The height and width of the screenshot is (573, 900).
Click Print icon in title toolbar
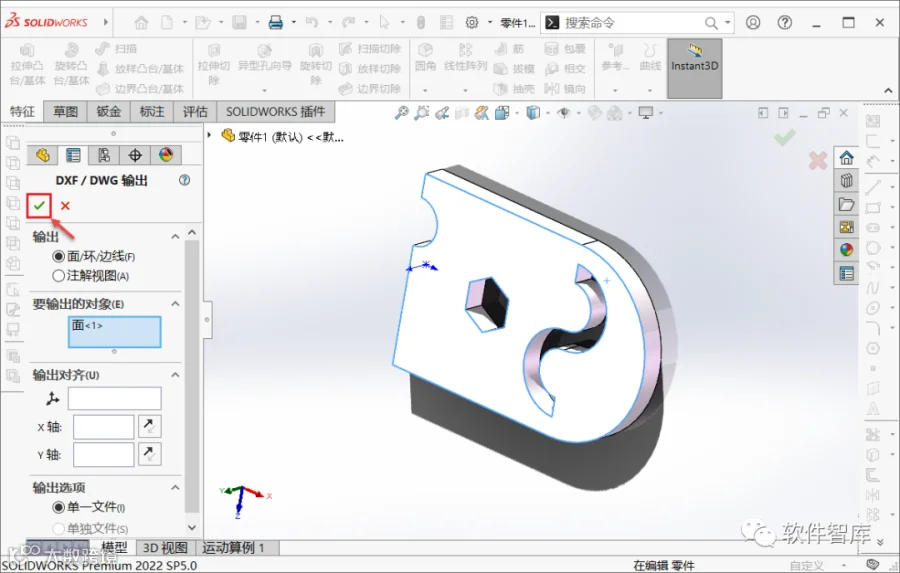point(276,22)
